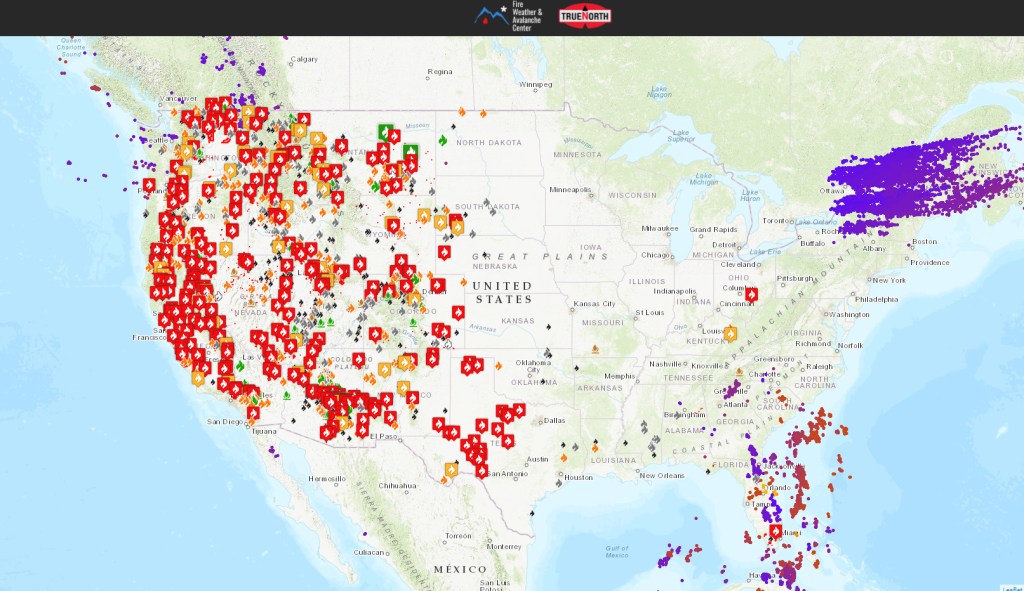
Task: Select the red fire marker at Miami
Action: click(x=775, y=531)
